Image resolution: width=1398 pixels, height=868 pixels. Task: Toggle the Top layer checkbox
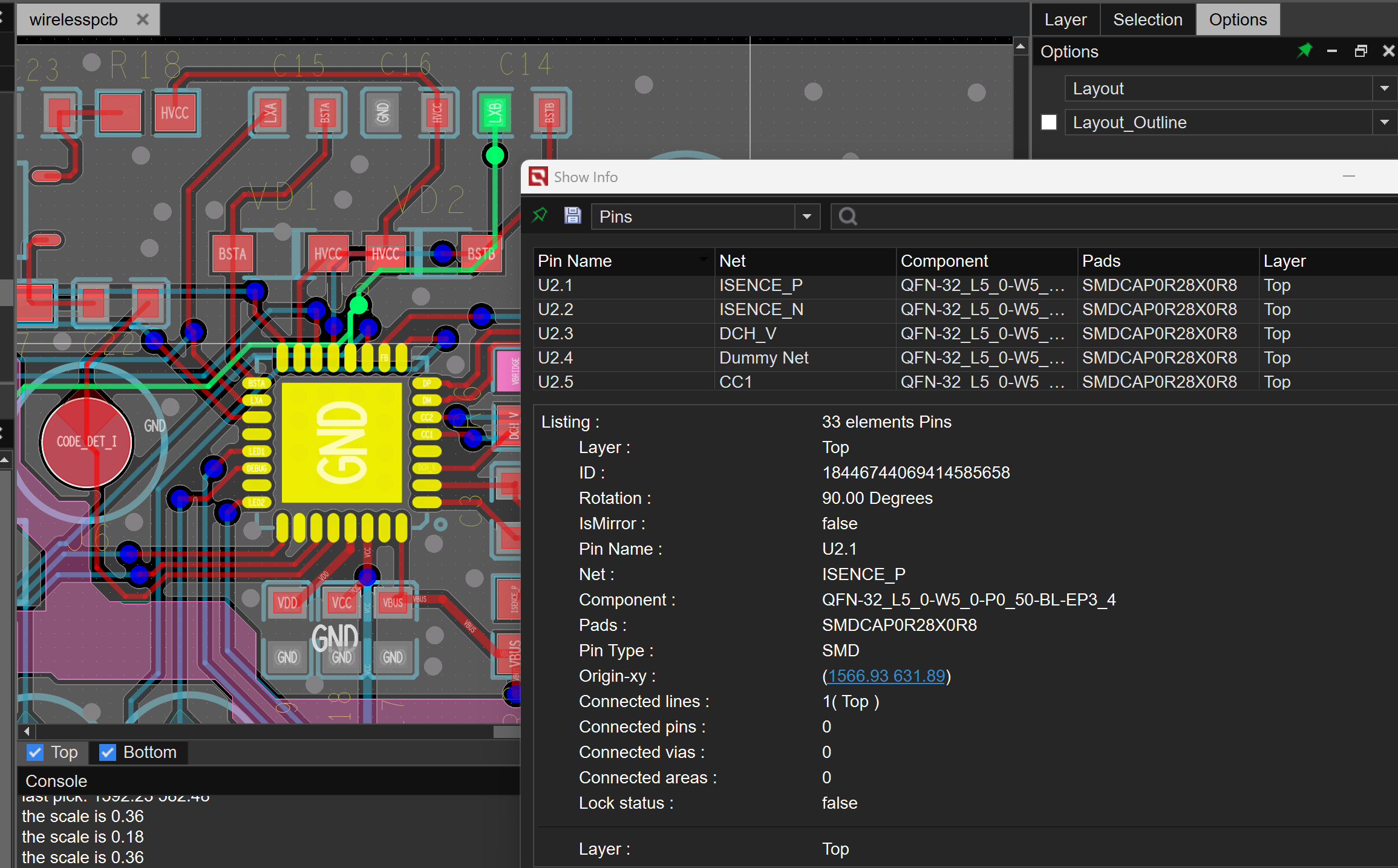point(35,752)
